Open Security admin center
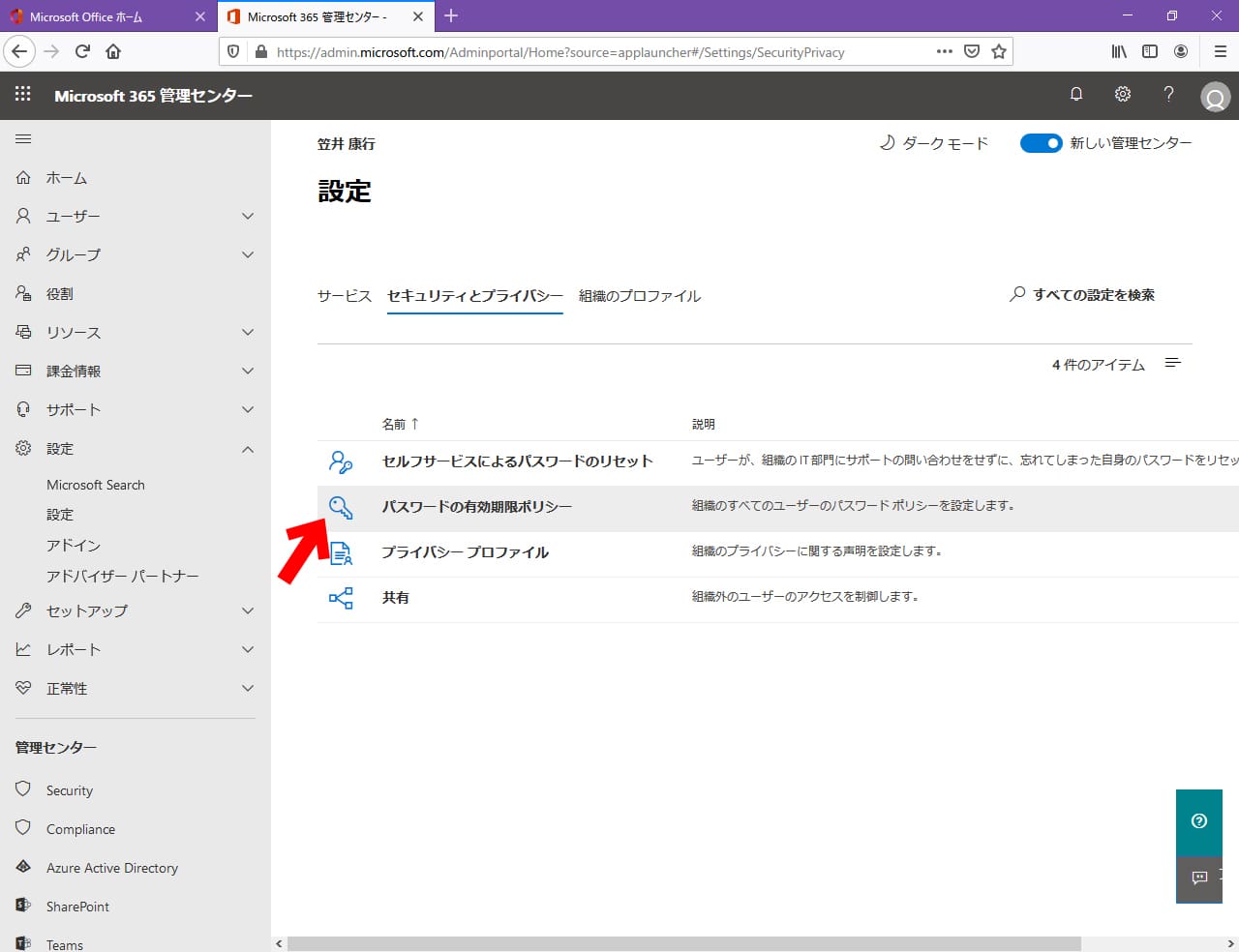This screenshot has height=952, width=1239. tap(70, 790)
